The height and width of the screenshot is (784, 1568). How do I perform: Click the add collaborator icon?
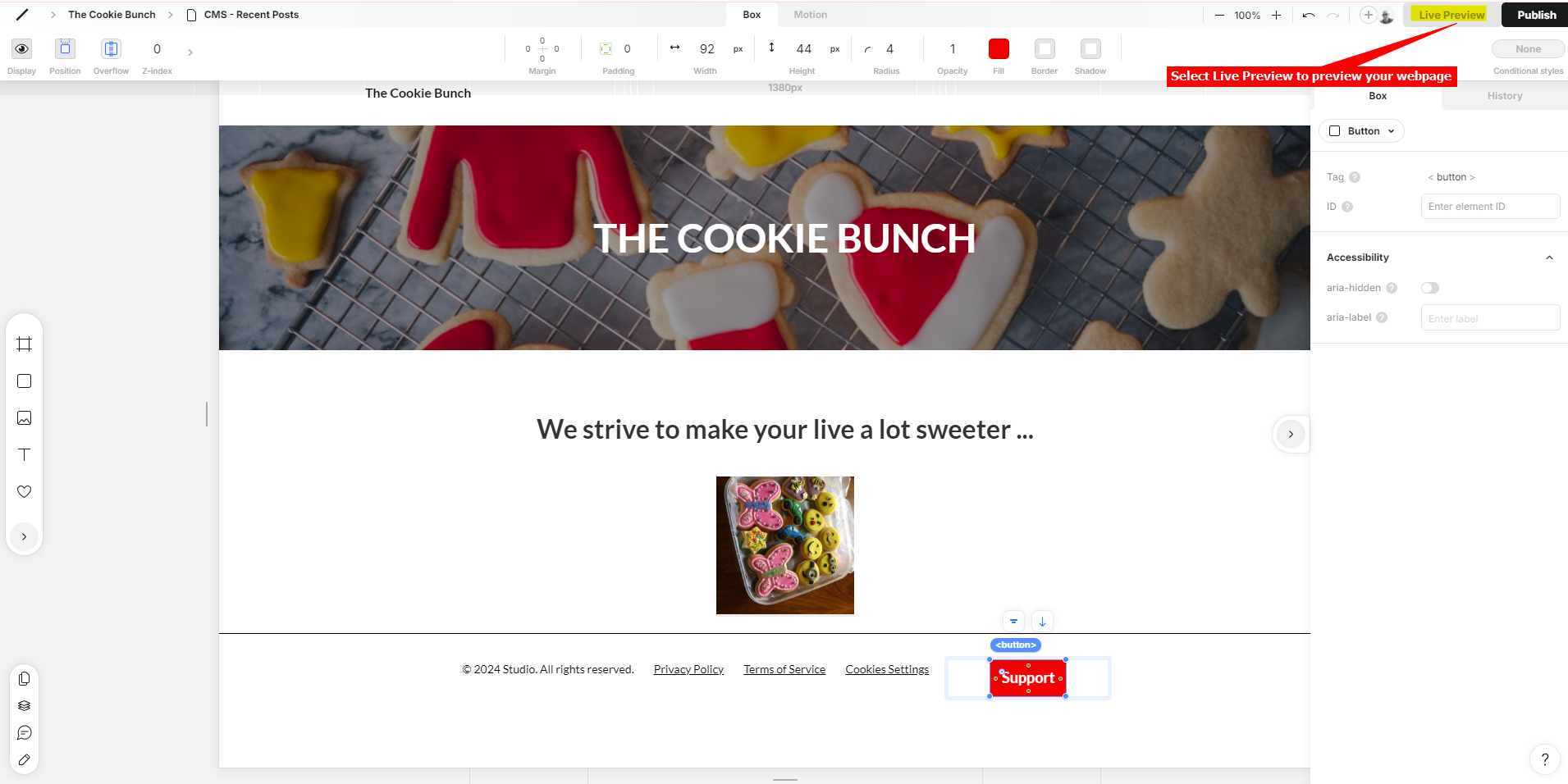coord(1368,15)
